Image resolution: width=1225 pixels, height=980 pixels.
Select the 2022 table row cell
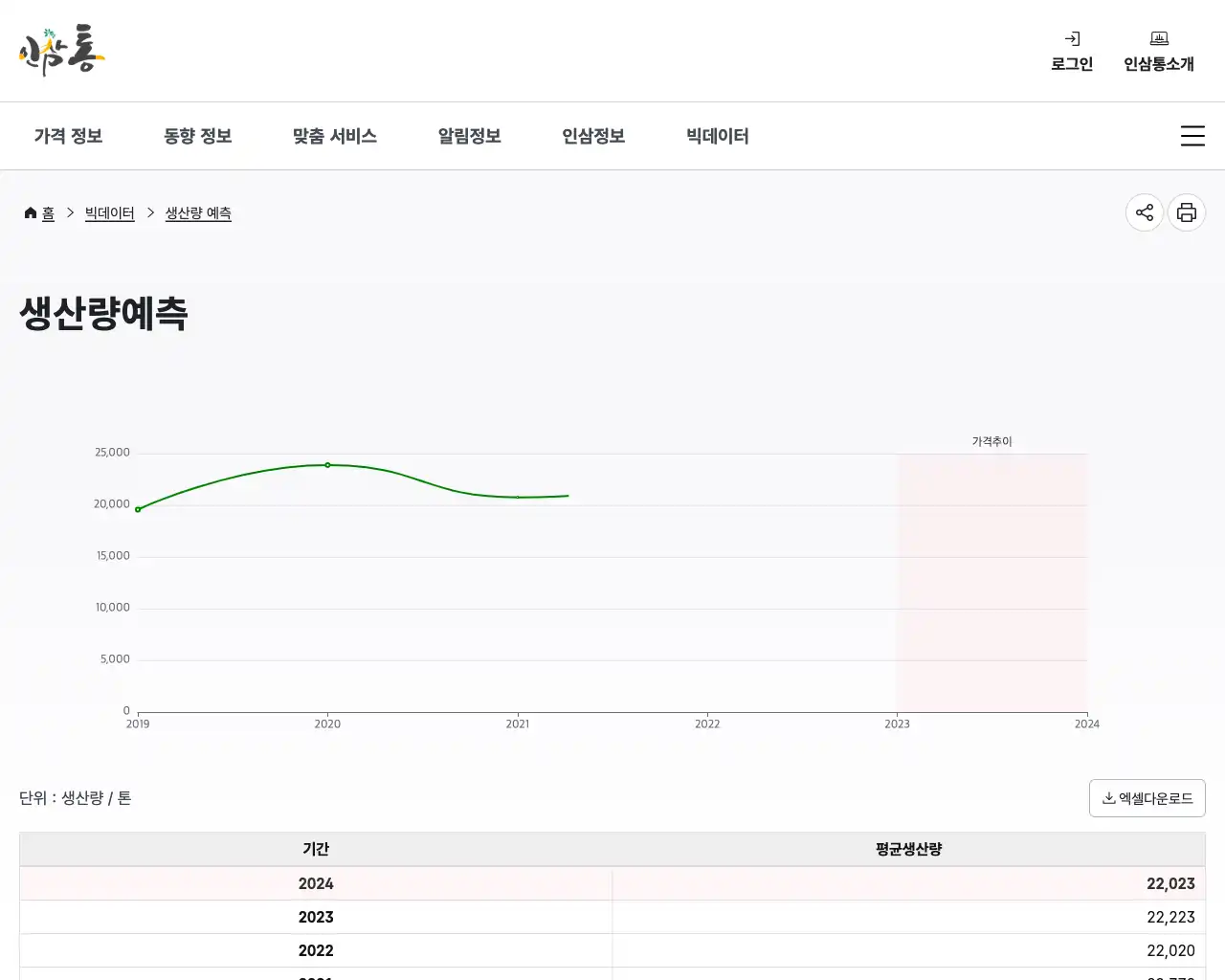[x=316, y=950]
